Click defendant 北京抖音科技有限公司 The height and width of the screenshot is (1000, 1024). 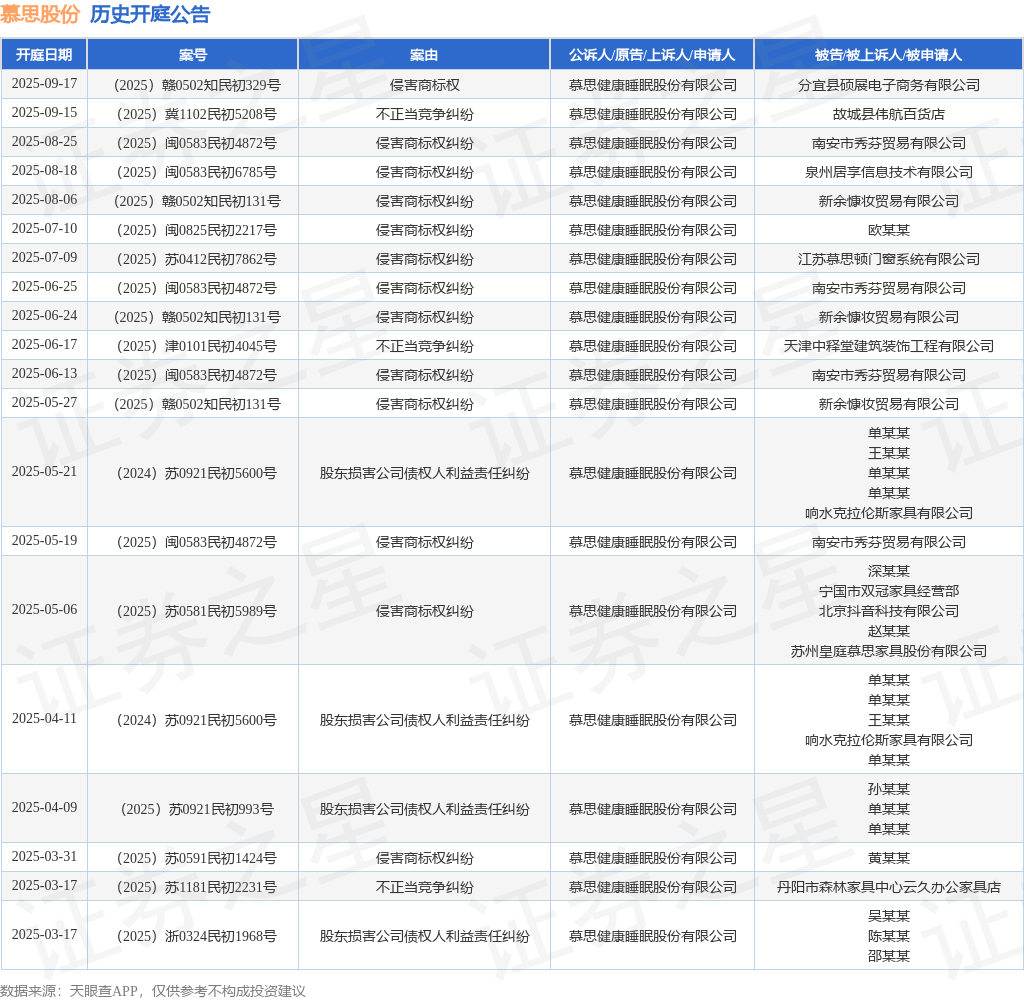(889, 611)
